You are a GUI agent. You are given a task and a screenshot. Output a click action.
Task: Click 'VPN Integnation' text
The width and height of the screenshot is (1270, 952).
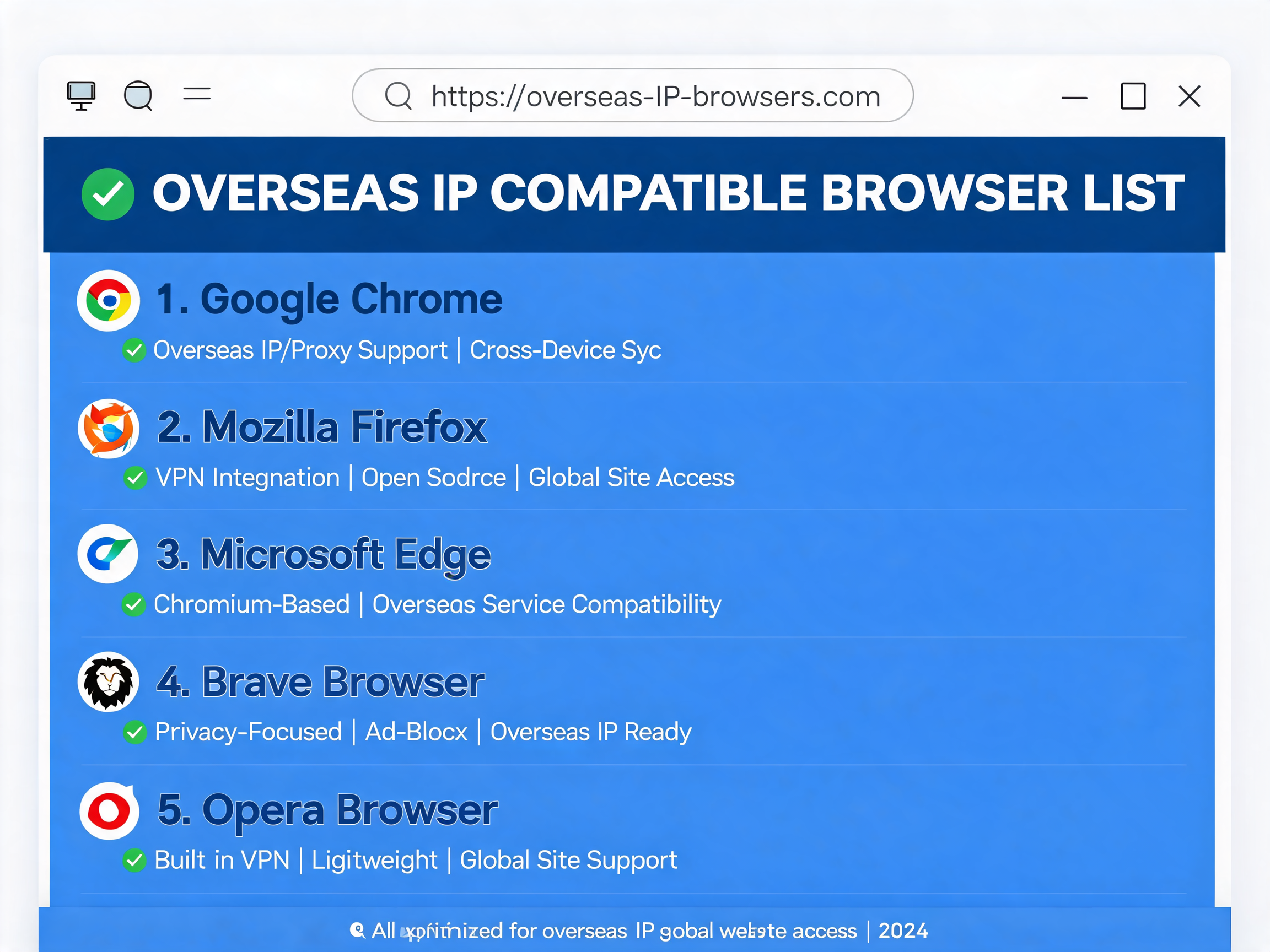(x=247, y=478)
